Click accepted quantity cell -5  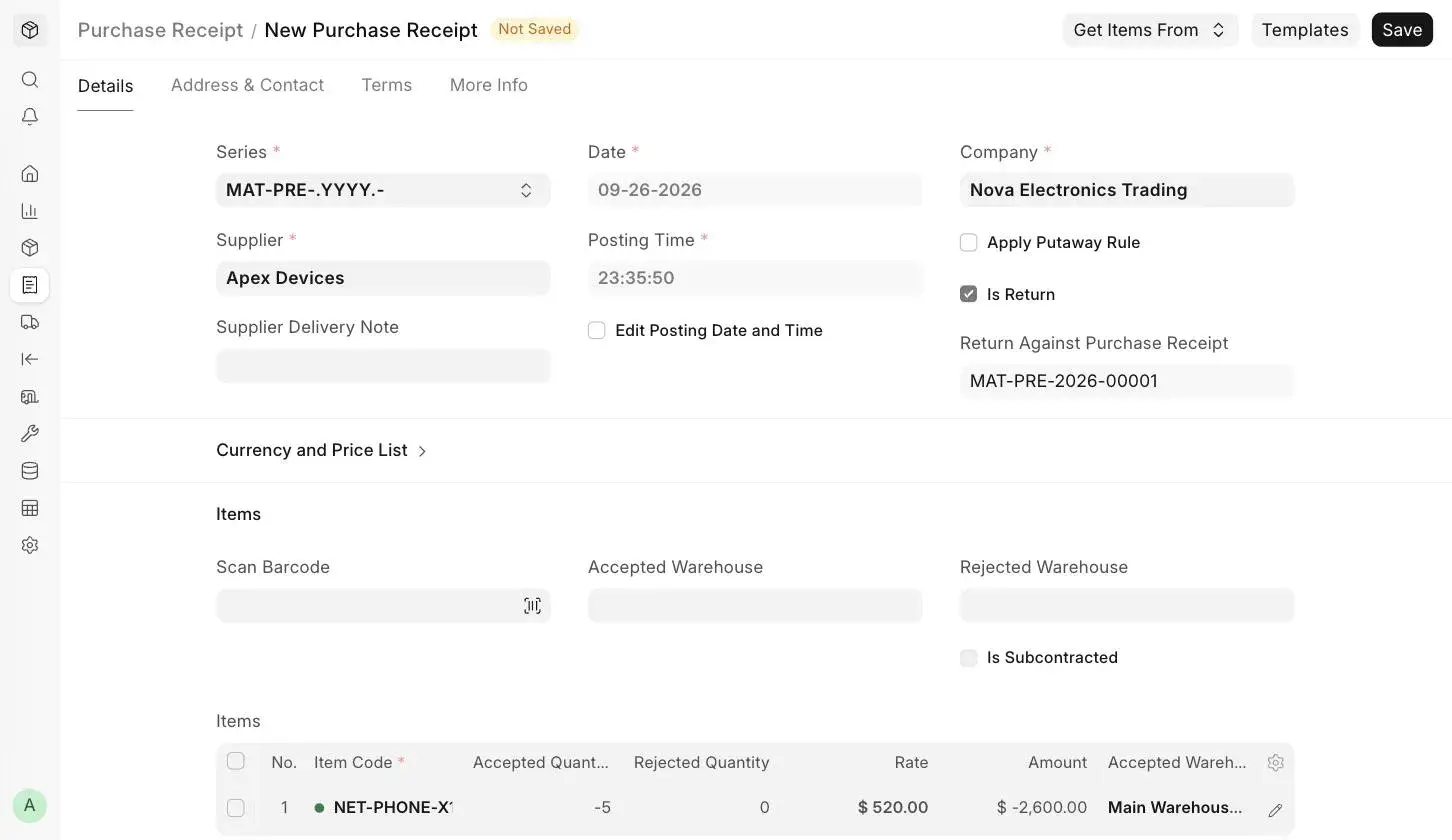[542, 807]
